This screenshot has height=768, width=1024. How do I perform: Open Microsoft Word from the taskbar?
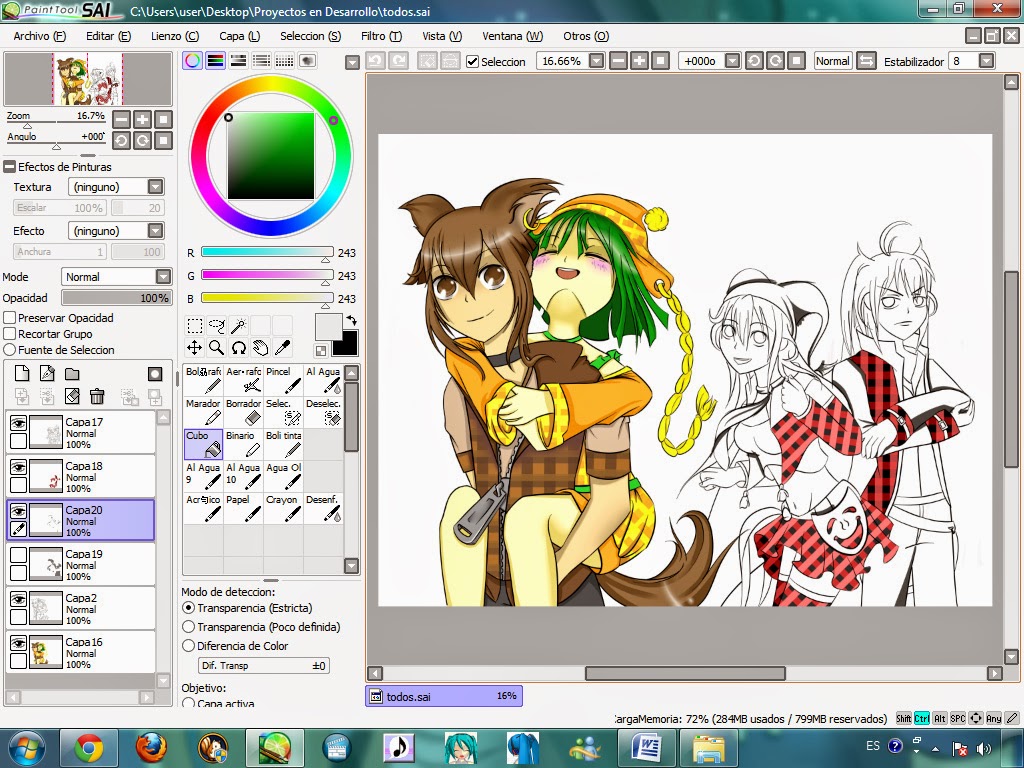[647, 748]
